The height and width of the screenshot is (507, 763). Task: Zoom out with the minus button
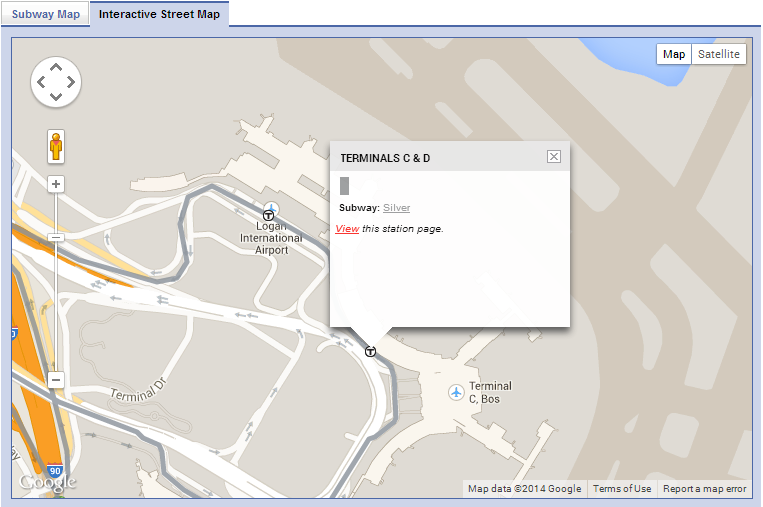click(x=56, y=380)
